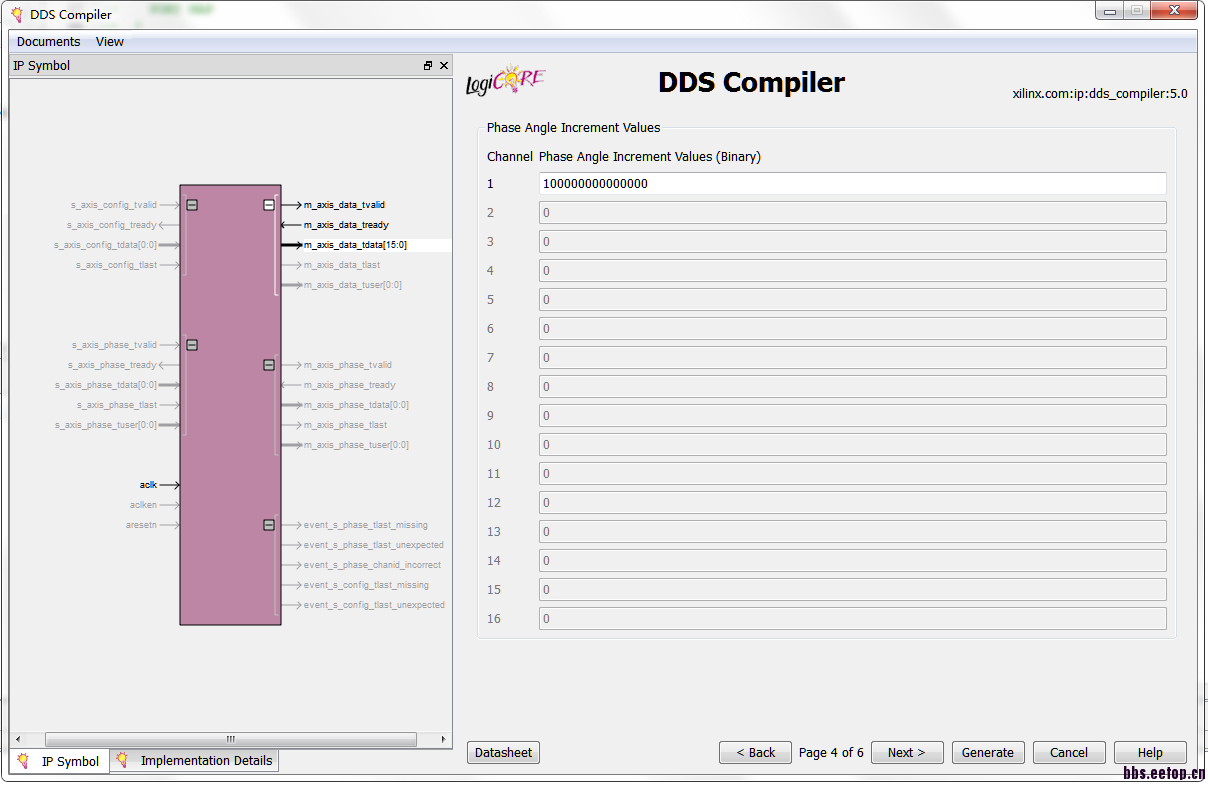Collapse the s_axis_config port group
This screenshot has width=1208, height=785.
coord(192,205)
